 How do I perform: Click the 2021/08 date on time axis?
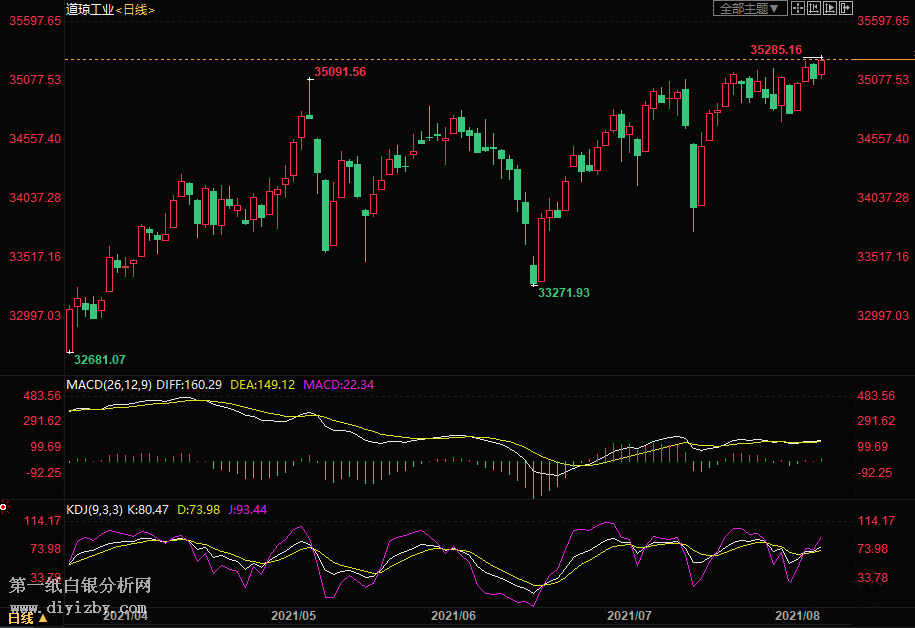tap(799, 617)
